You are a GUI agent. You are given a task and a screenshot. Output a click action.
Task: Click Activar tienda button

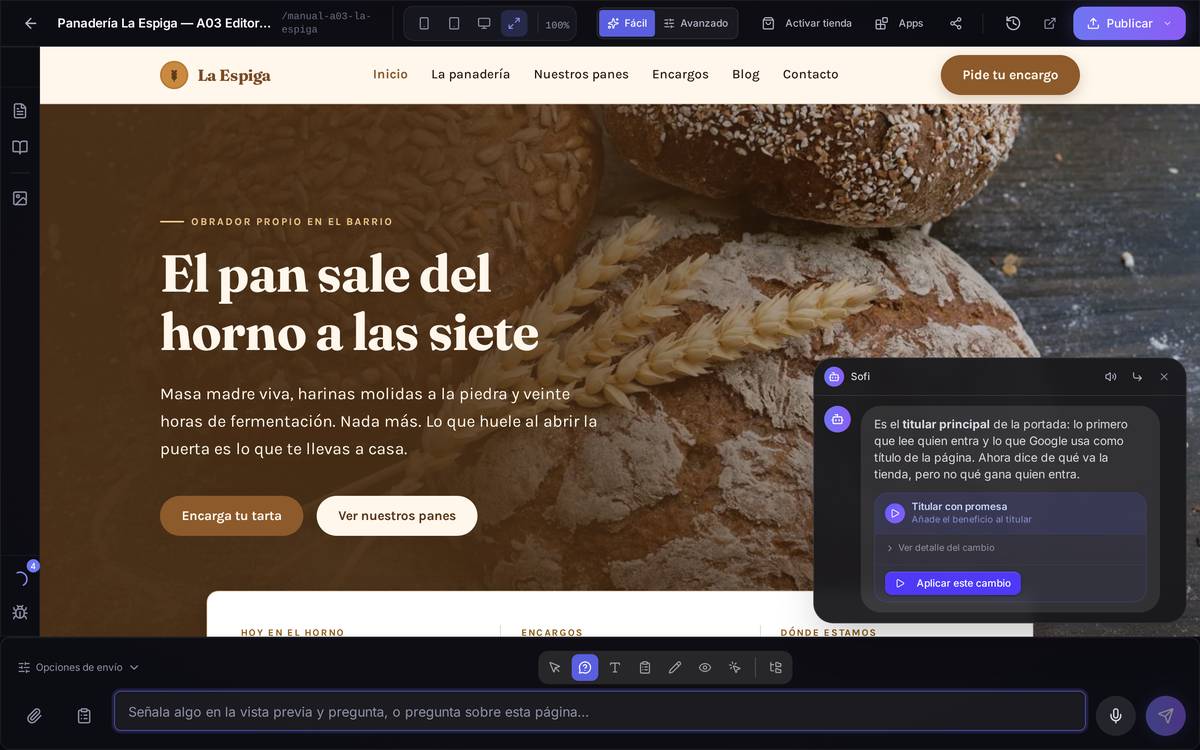807,23
